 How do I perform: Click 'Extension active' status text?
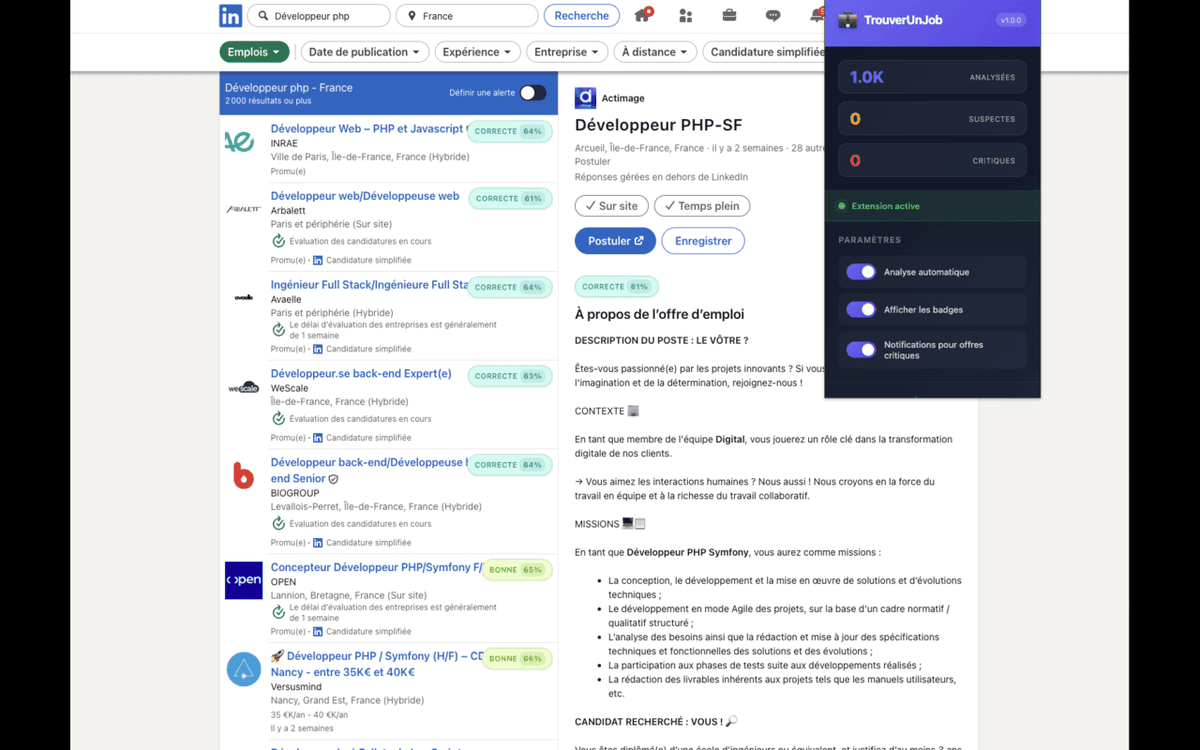pyautogui.click(x=886, y=206)
